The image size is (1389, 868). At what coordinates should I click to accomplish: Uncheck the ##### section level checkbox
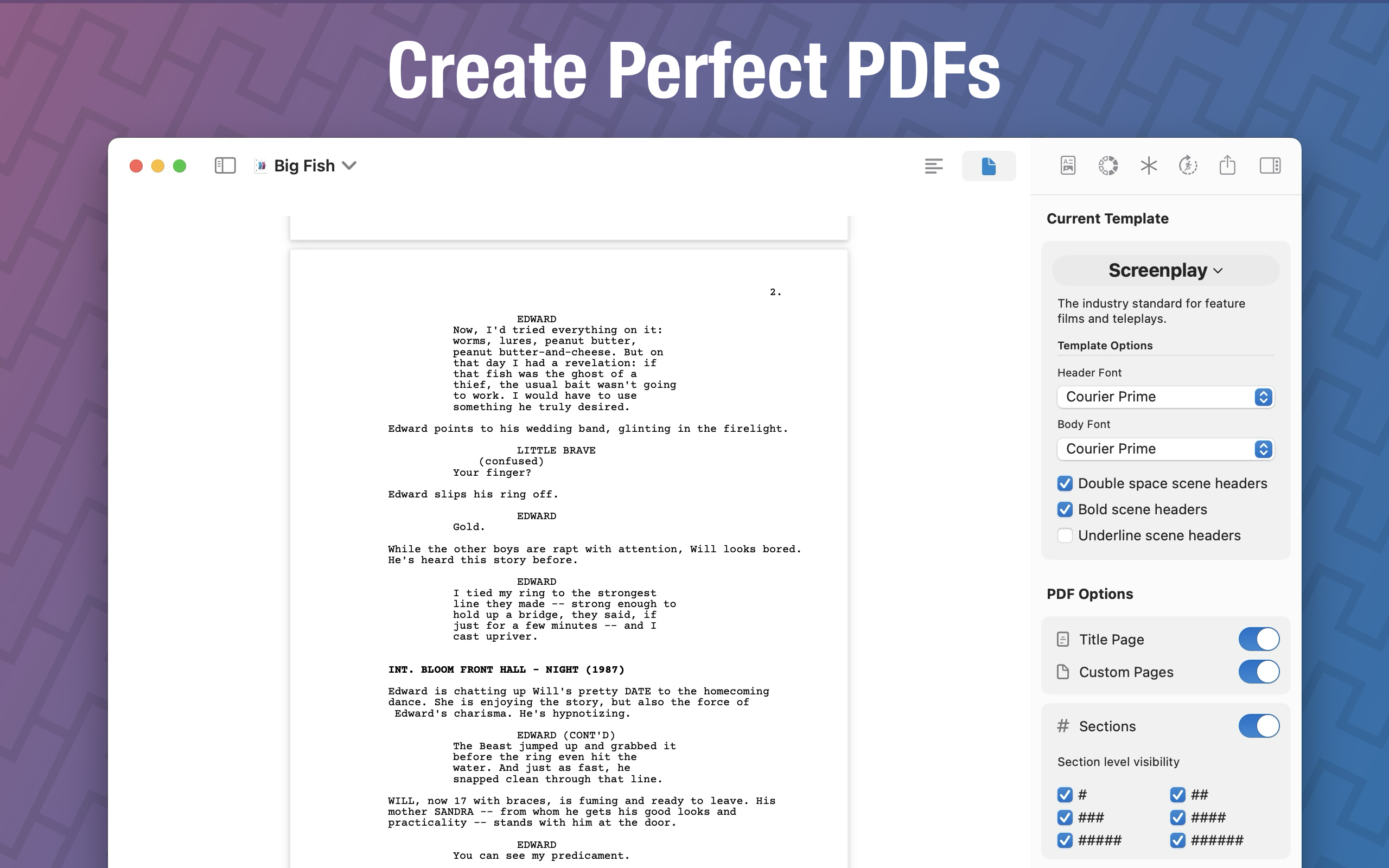click(1065, 840)
